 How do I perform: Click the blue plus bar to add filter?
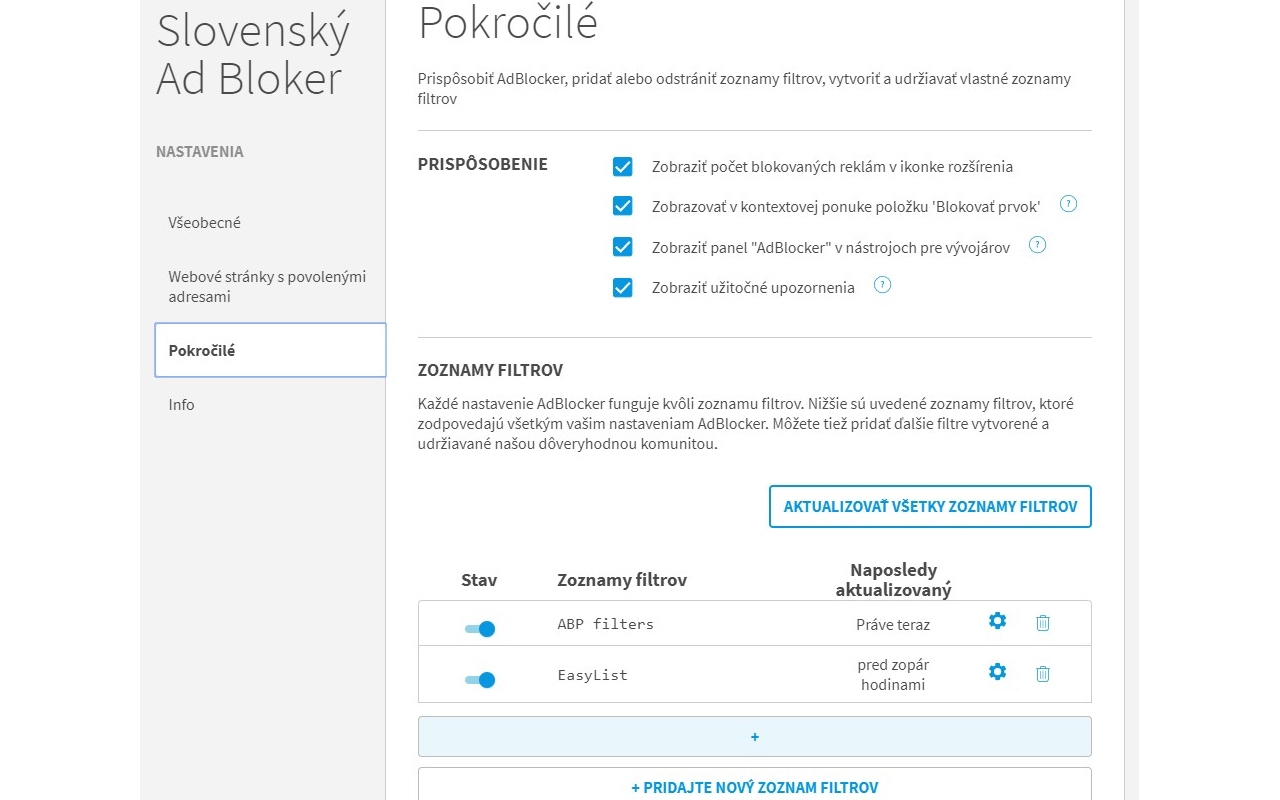click(x=754, y=736)
